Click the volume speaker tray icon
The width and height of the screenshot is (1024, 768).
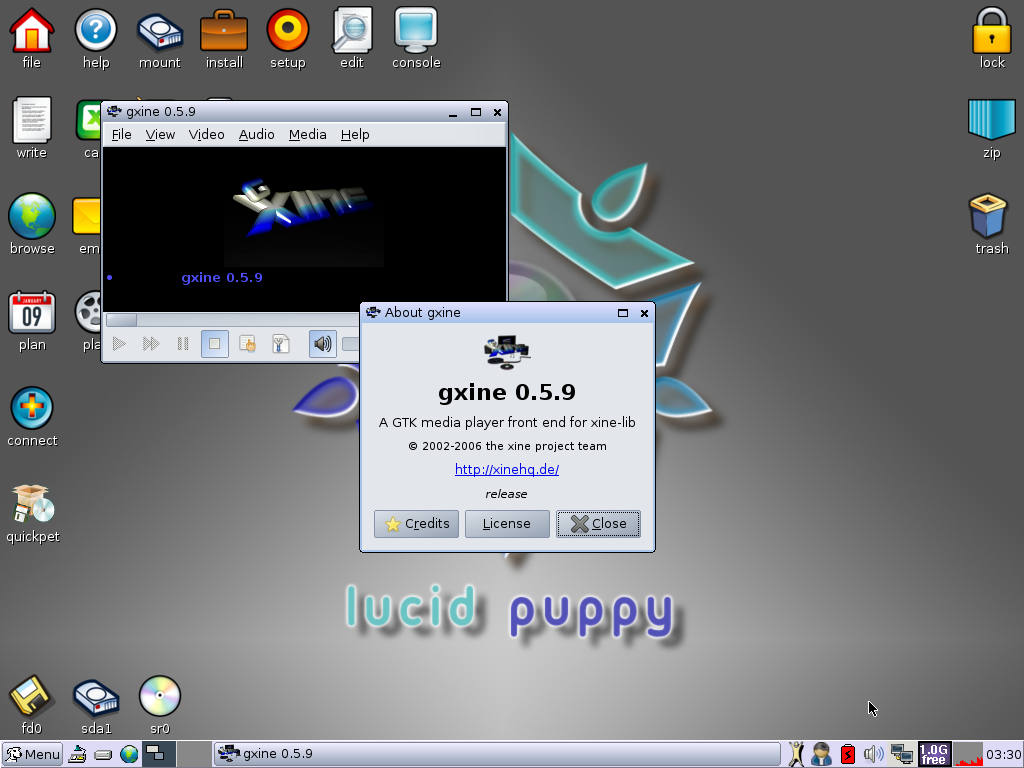click(x=873, y=754)
